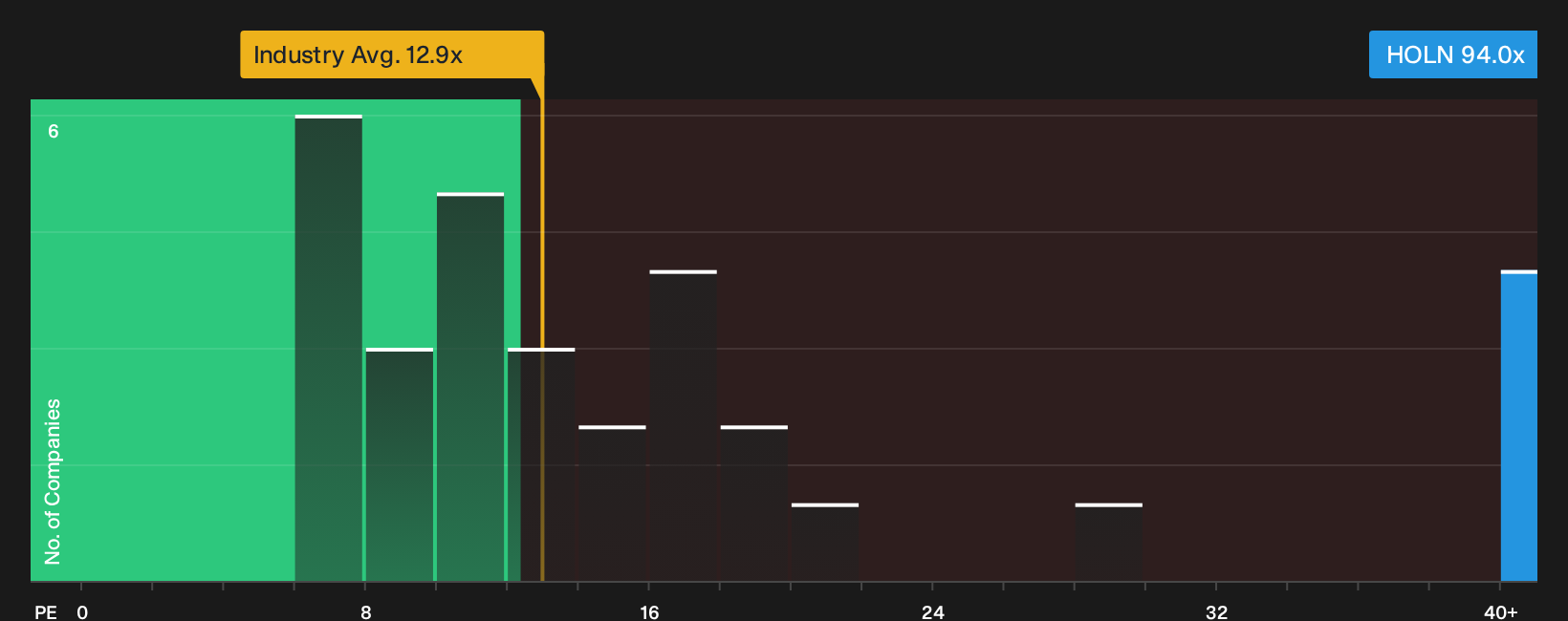Screen dimensions: 1568x621
Task: Select the blue HOLN bar at 40+
Action: [x=1519, y=426]
